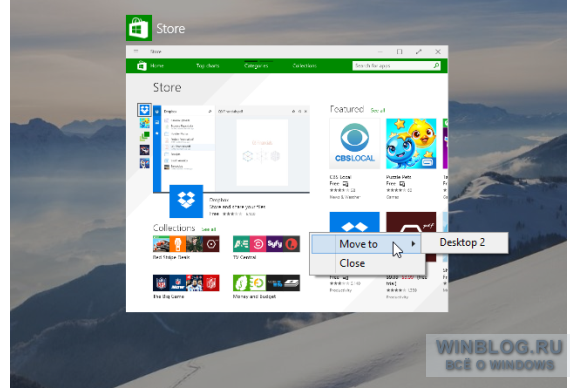
Task: Switch to Collections tab
Action: coord(304,66)
